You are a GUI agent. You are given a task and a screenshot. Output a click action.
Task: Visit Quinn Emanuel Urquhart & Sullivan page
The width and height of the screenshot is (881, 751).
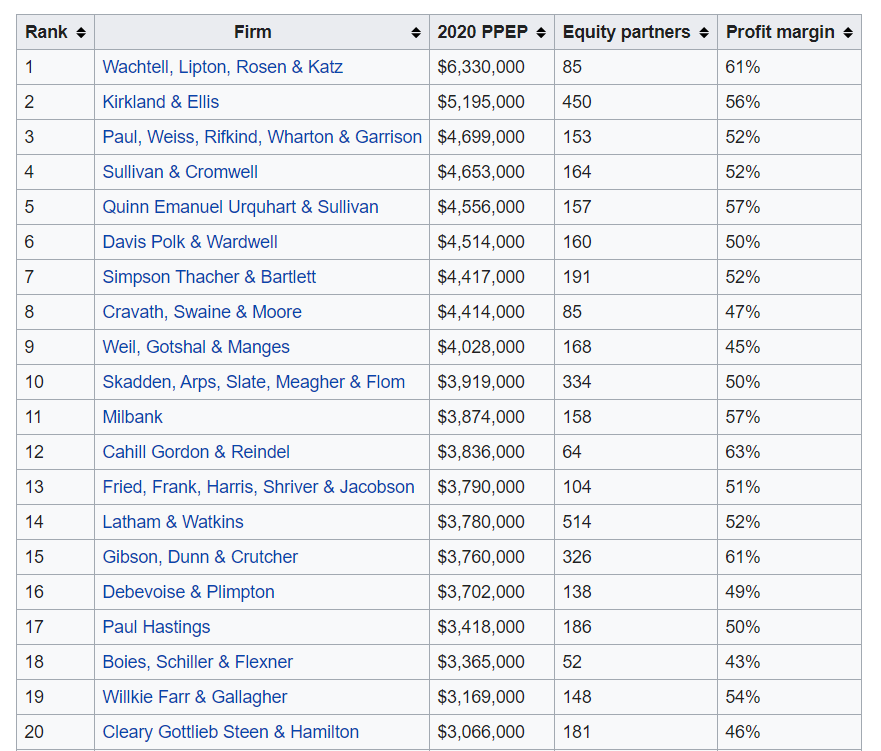coord(240,207)
